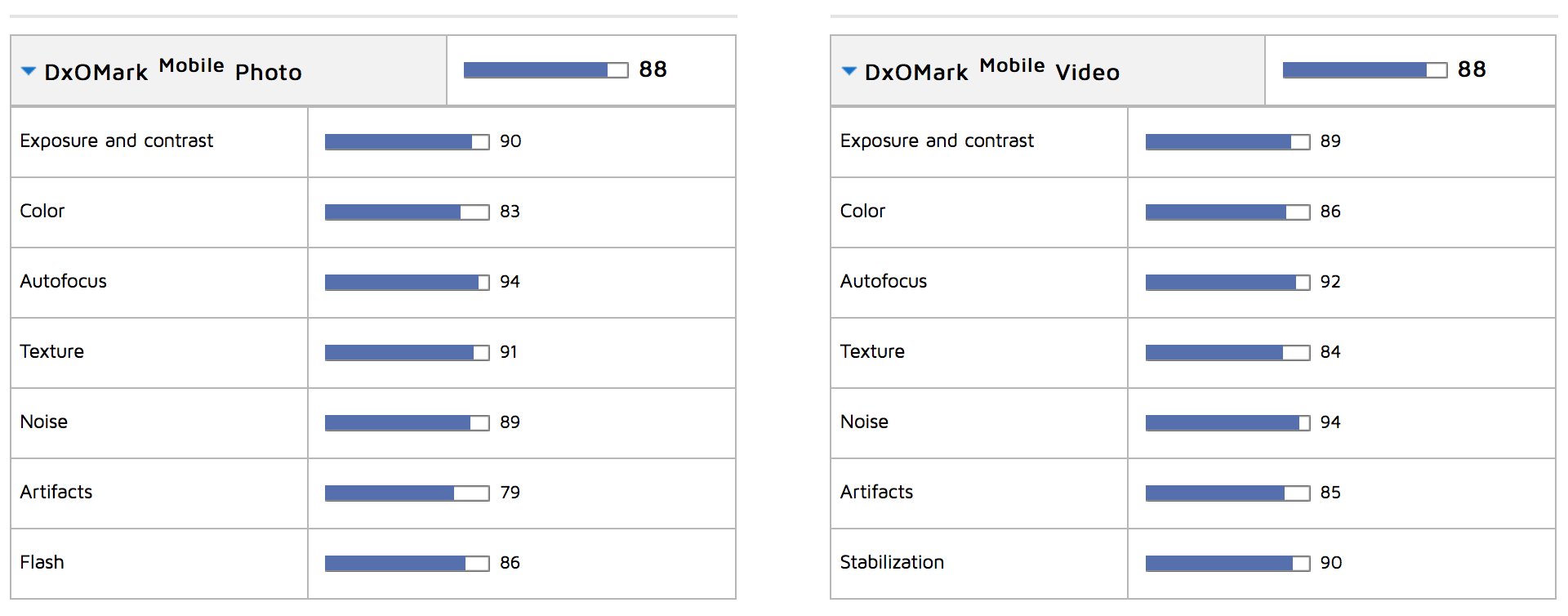Click the Video overall score bar

coord(1364,70)
